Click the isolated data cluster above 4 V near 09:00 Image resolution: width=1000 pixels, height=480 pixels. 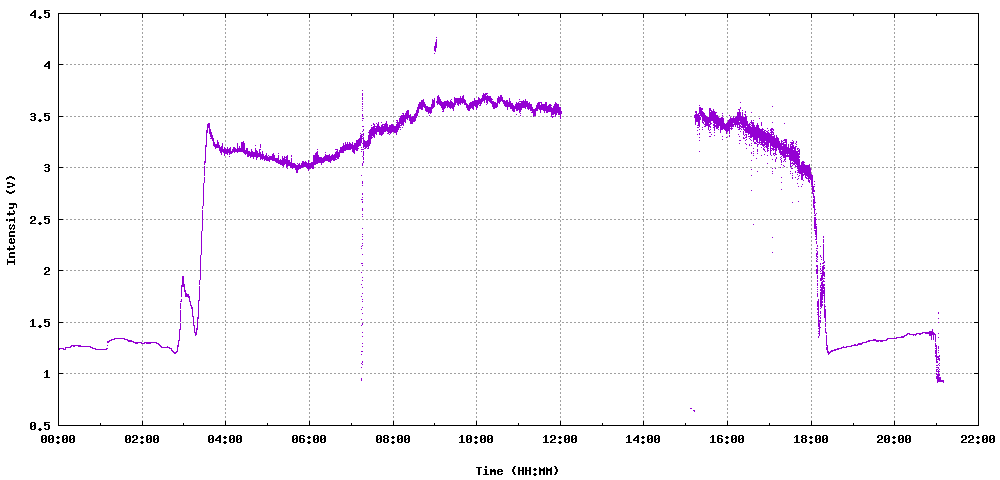tap(436, 45)
